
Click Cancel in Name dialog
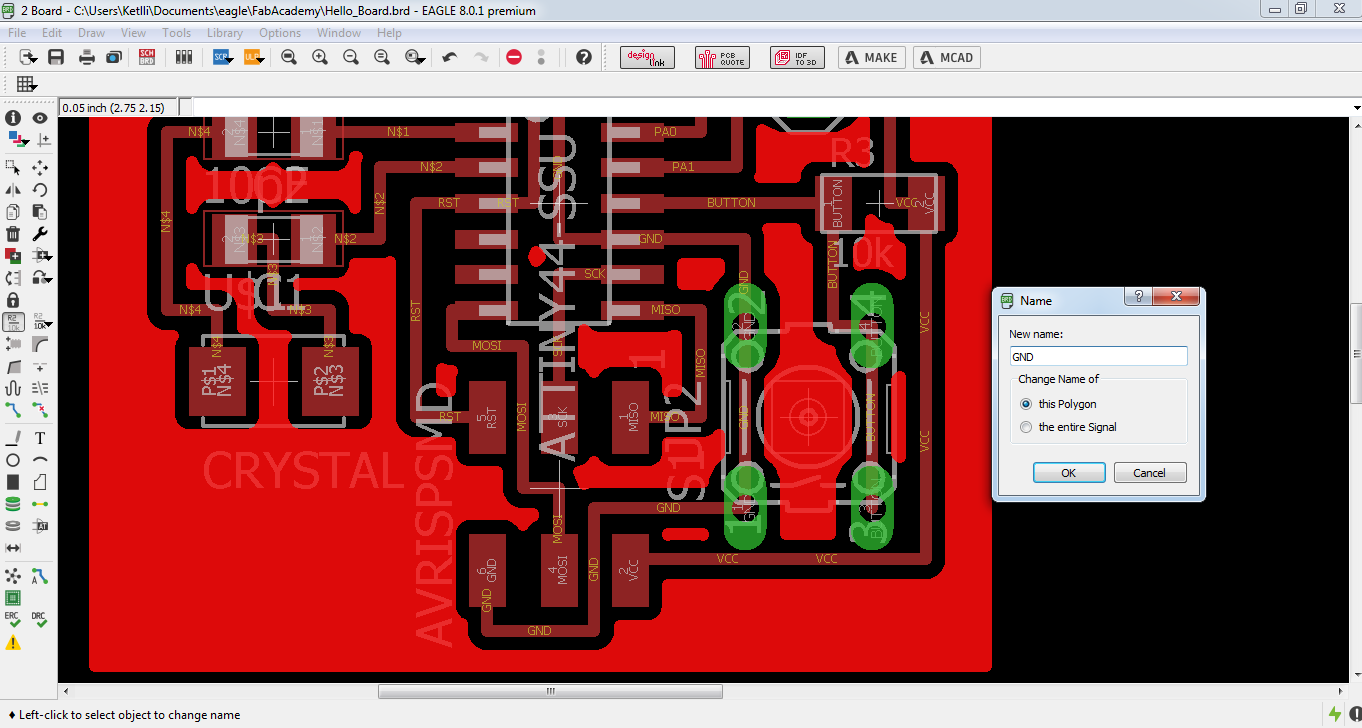pyautogui.click(x=1149, y=473)
